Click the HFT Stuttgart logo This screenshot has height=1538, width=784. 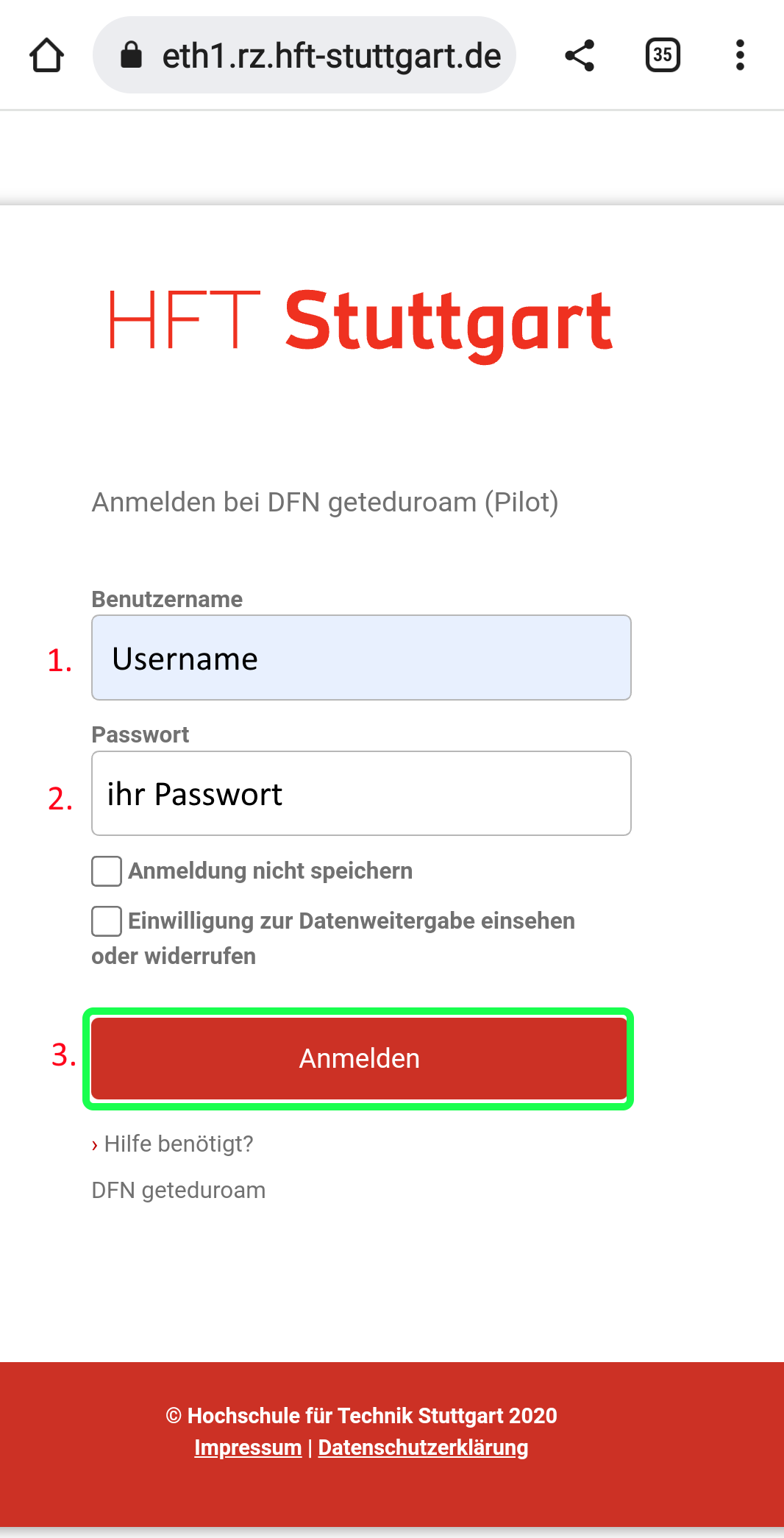(x=360, y=322)
